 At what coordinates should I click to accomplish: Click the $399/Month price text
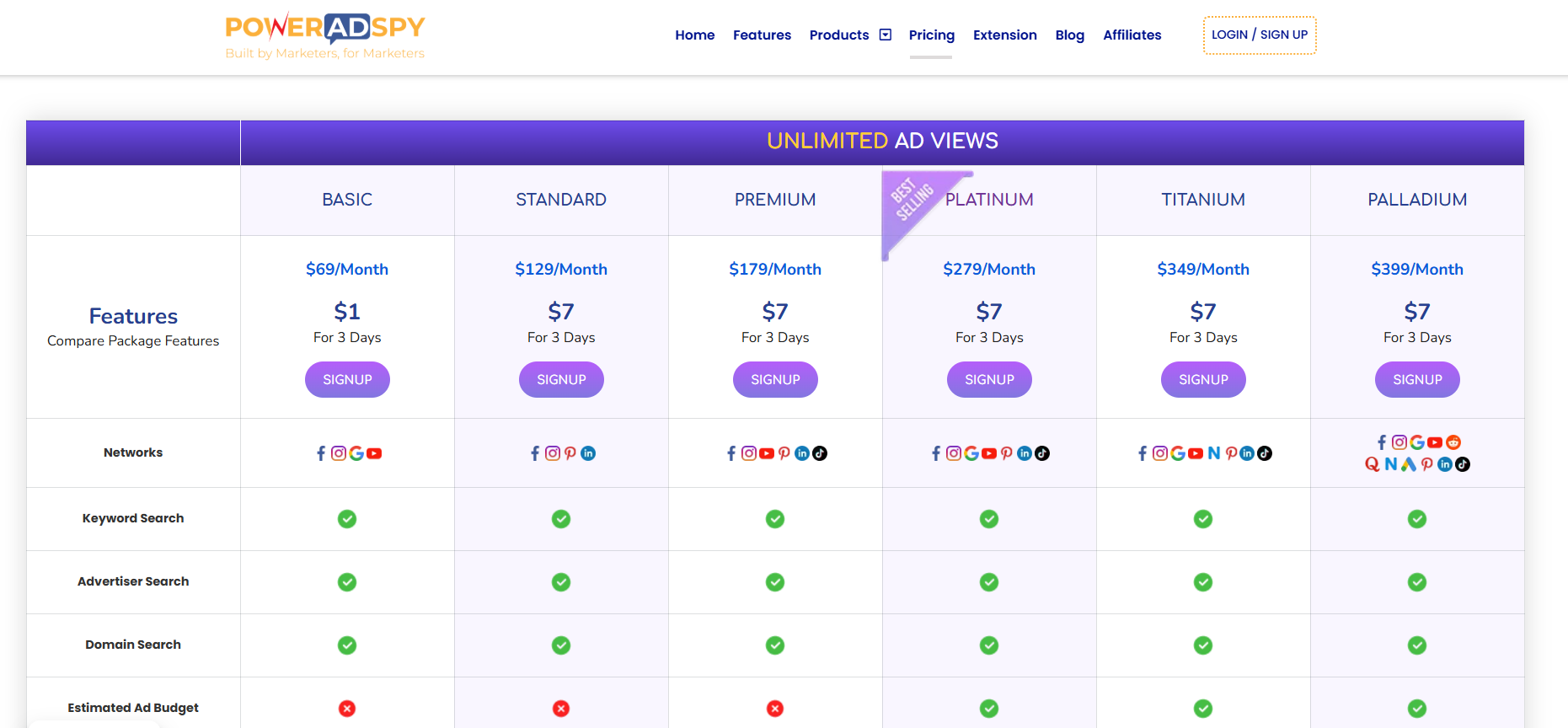[x=1417, y=269]
